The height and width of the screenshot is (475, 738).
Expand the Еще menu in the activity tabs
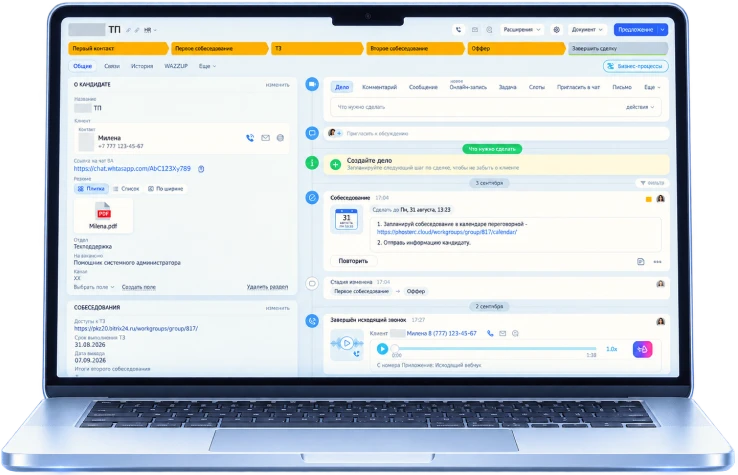(652, 88)
